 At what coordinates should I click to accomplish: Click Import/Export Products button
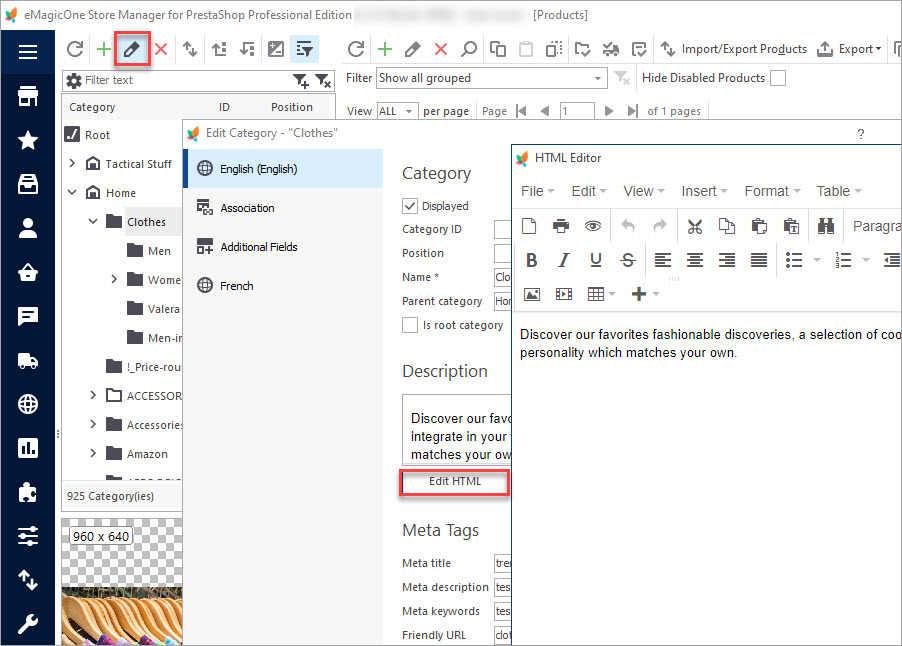pyautogui.click(x=733, y=49)
